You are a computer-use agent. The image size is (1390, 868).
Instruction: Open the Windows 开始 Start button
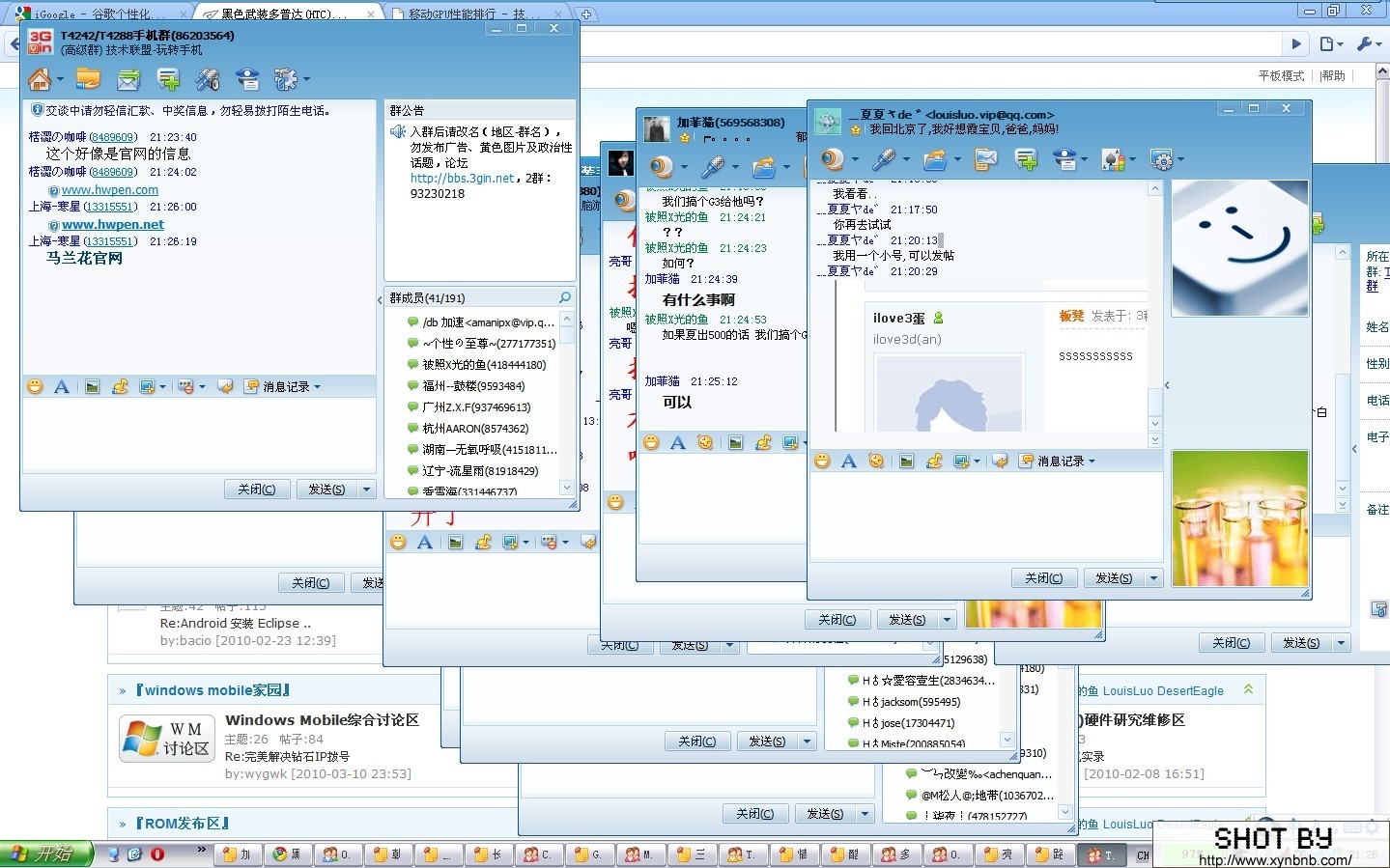44,854
